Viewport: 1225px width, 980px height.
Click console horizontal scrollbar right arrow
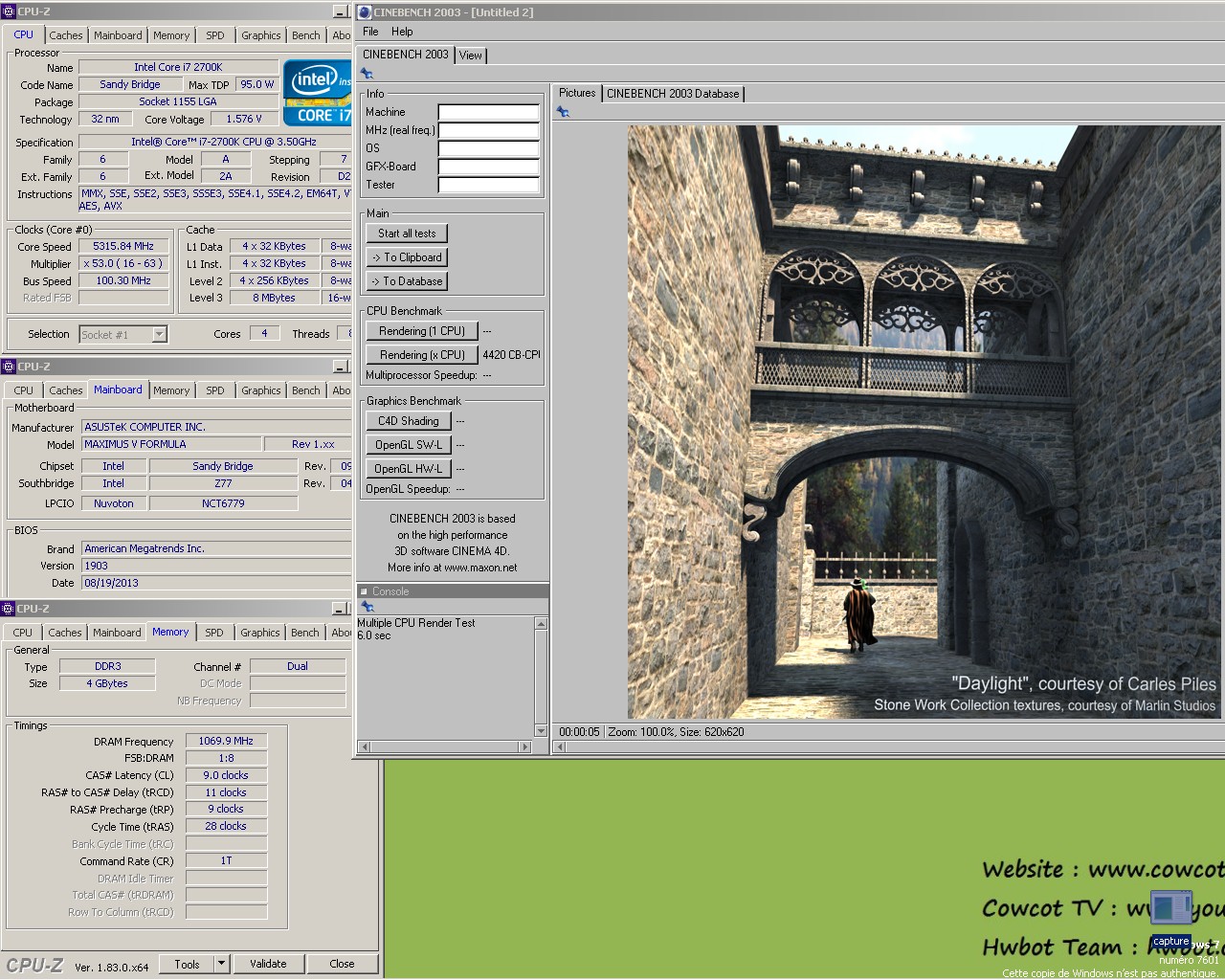(x=523, y=746)
